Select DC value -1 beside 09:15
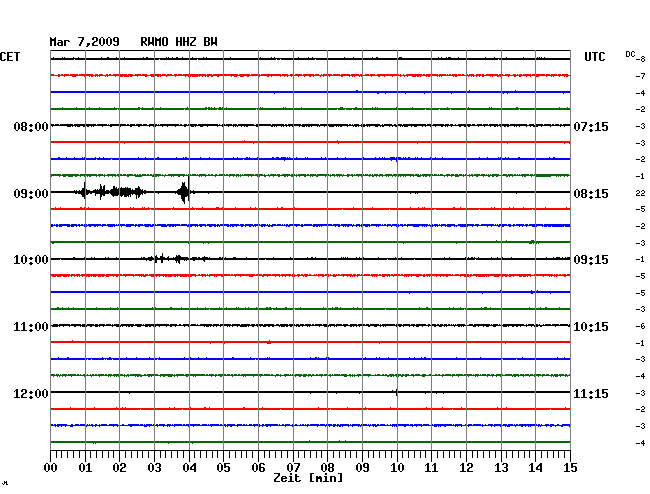 tap(640, 259)
